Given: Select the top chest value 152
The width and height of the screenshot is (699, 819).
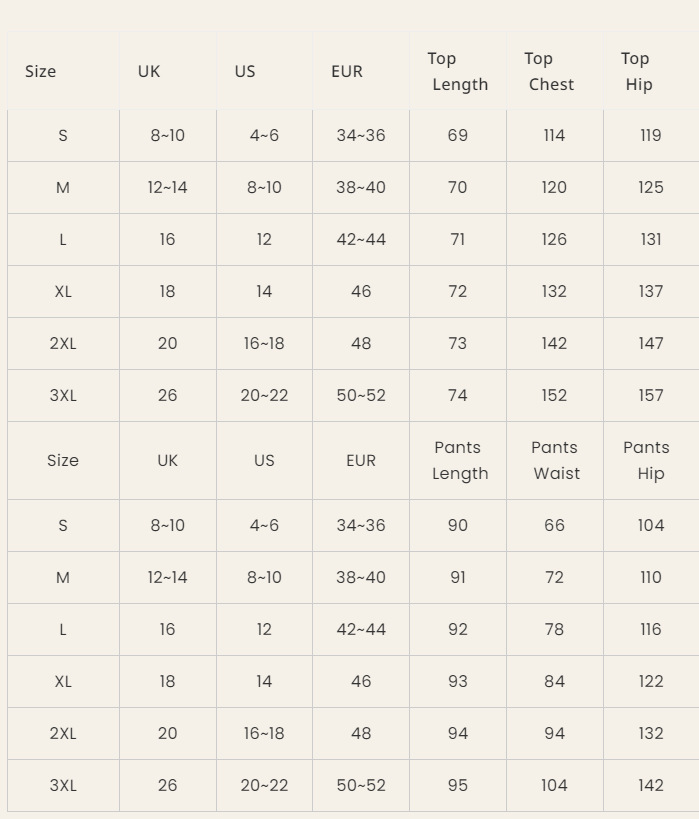Looking at the screenshot, I should pos(554,395).
